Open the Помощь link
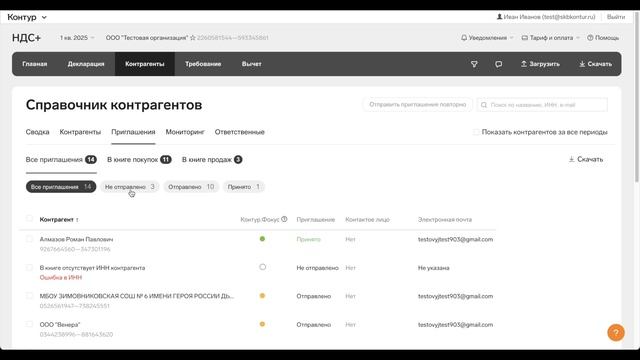This screenshot has height=360, width=640. point(603,38)
